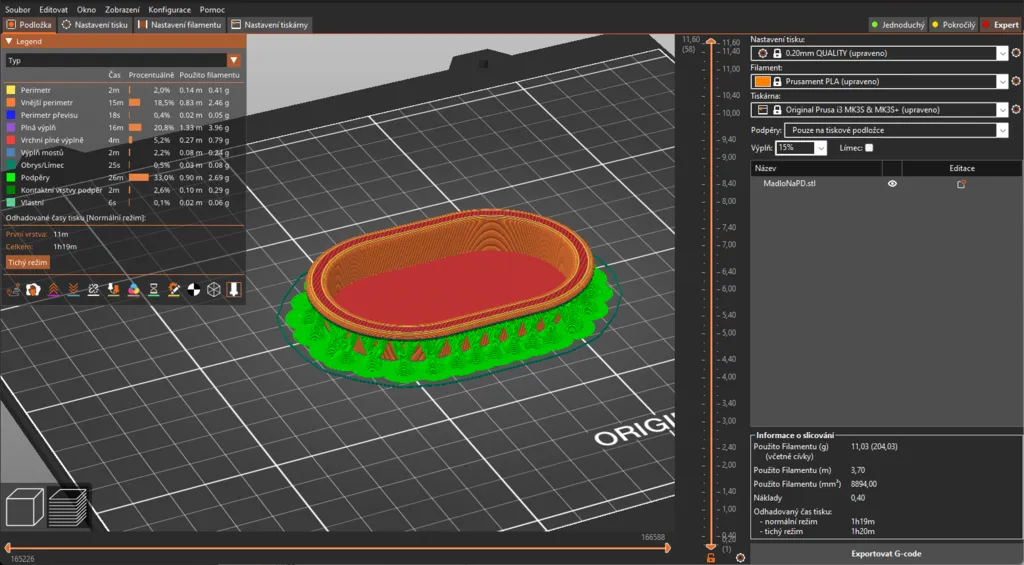Image resolution: width=1024 pixels, height=565 pixels.
Task: Click the edit icon for MadloNaPD.stl
Action: [x=961, y=184]
